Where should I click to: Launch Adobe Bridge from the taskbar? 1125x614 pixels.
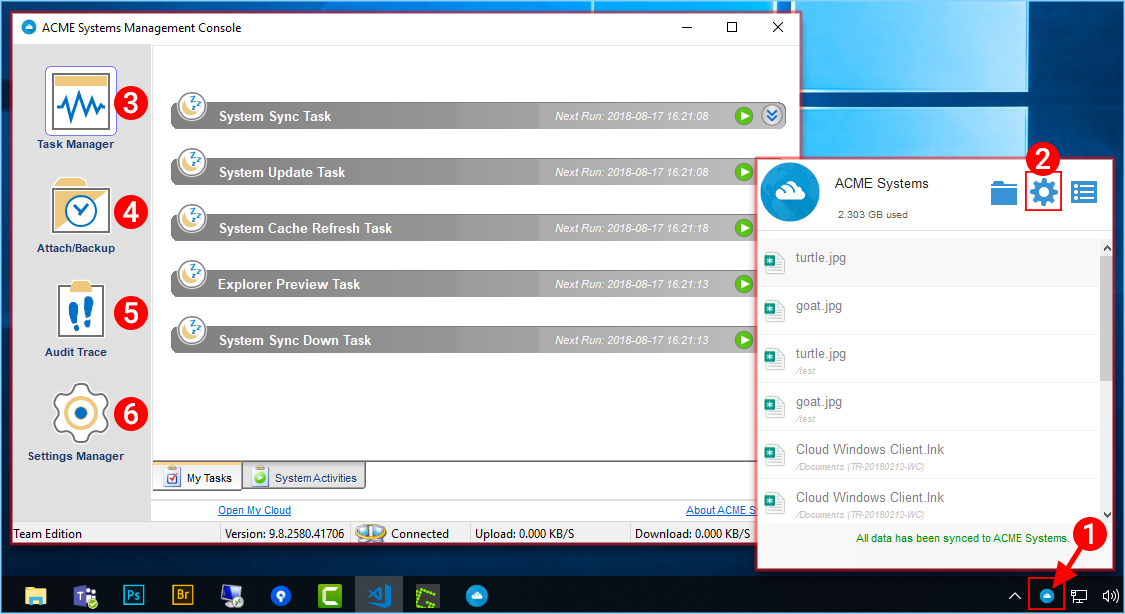[x=183, y=595]
